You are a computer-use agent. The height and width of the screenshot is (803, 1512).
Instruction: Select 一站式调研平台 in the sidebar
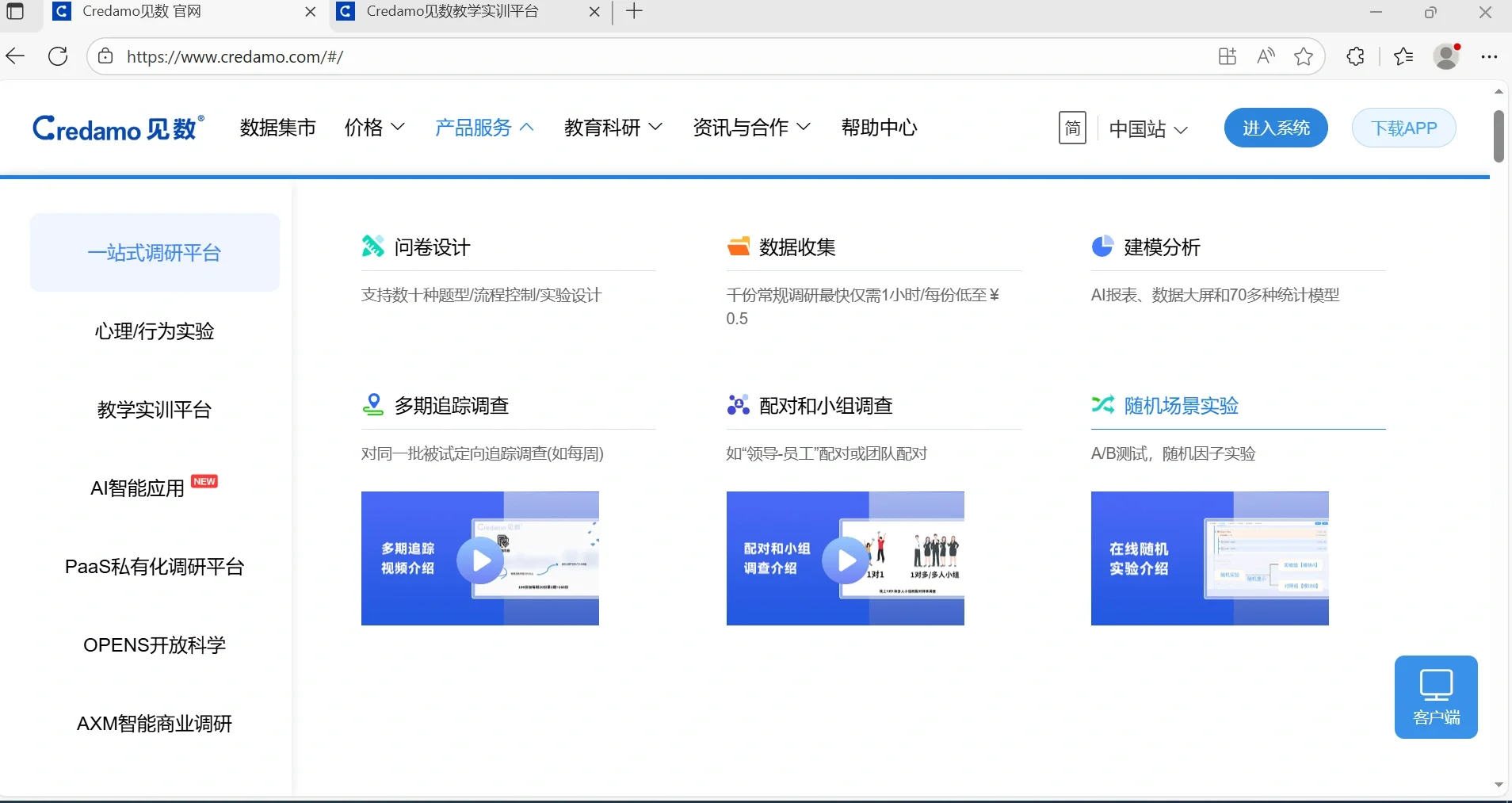point(155,253)
